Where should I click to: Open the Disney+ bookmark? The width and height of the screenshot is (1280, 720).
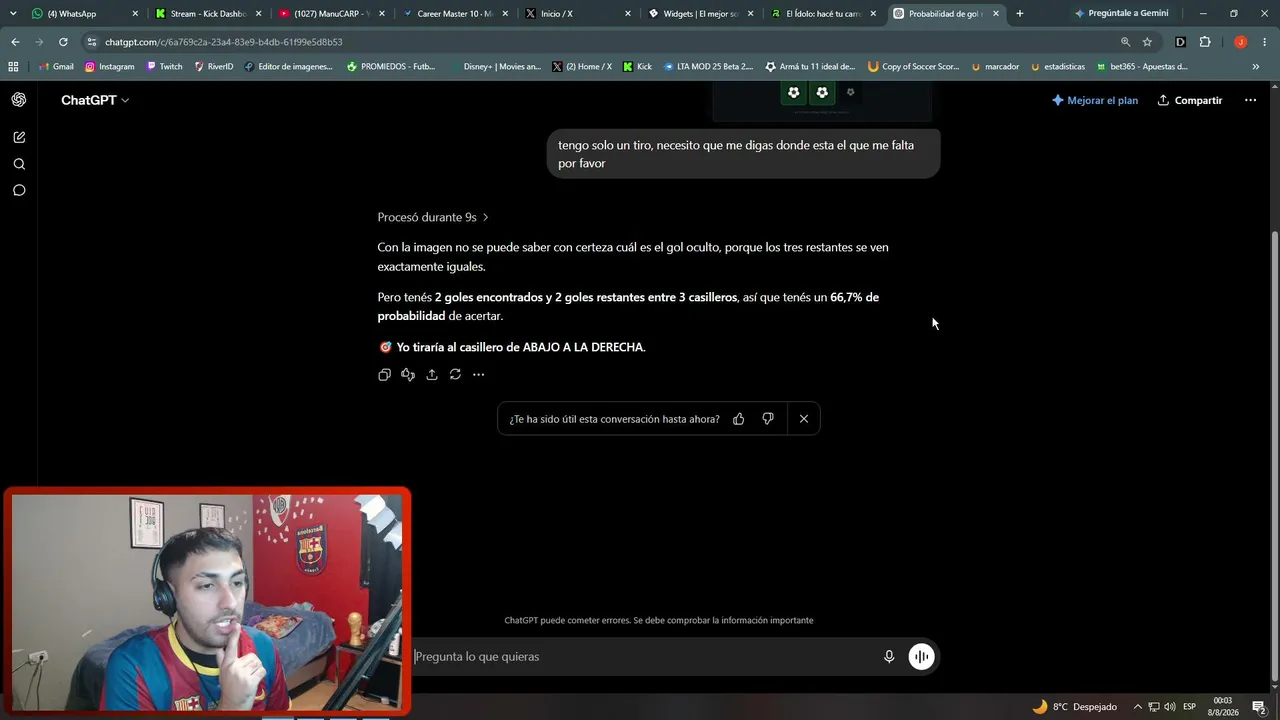pyautogui.click(x=495, y=67)
